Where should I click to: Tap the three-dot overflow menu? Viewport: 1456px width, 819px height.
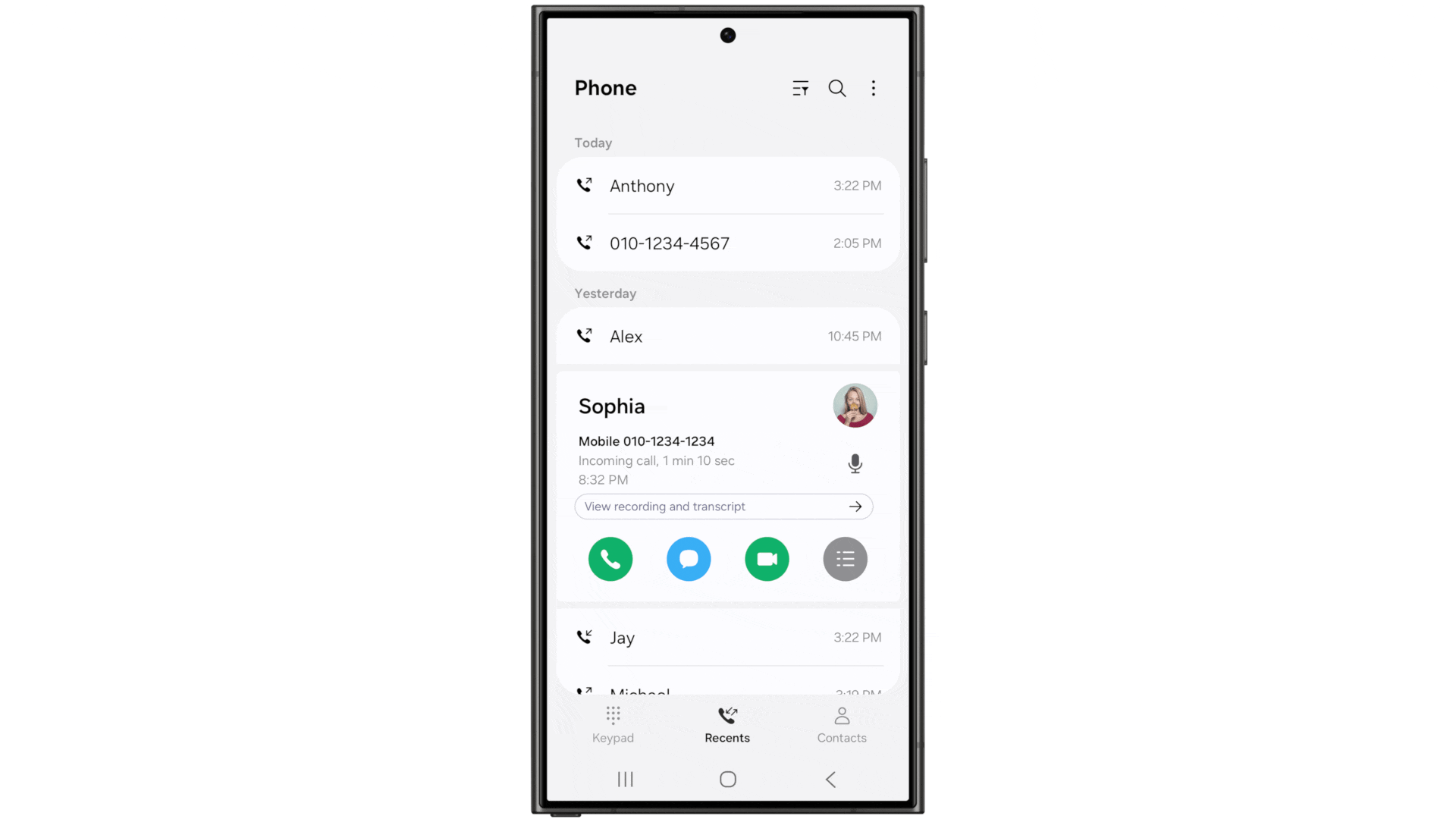point(873,88)
